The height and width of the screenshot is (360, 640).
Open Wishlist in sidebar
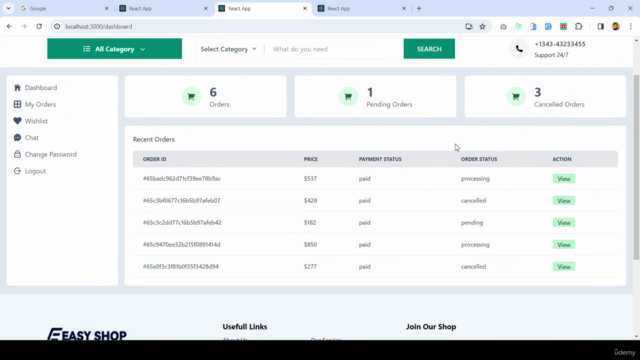(36, 121)
